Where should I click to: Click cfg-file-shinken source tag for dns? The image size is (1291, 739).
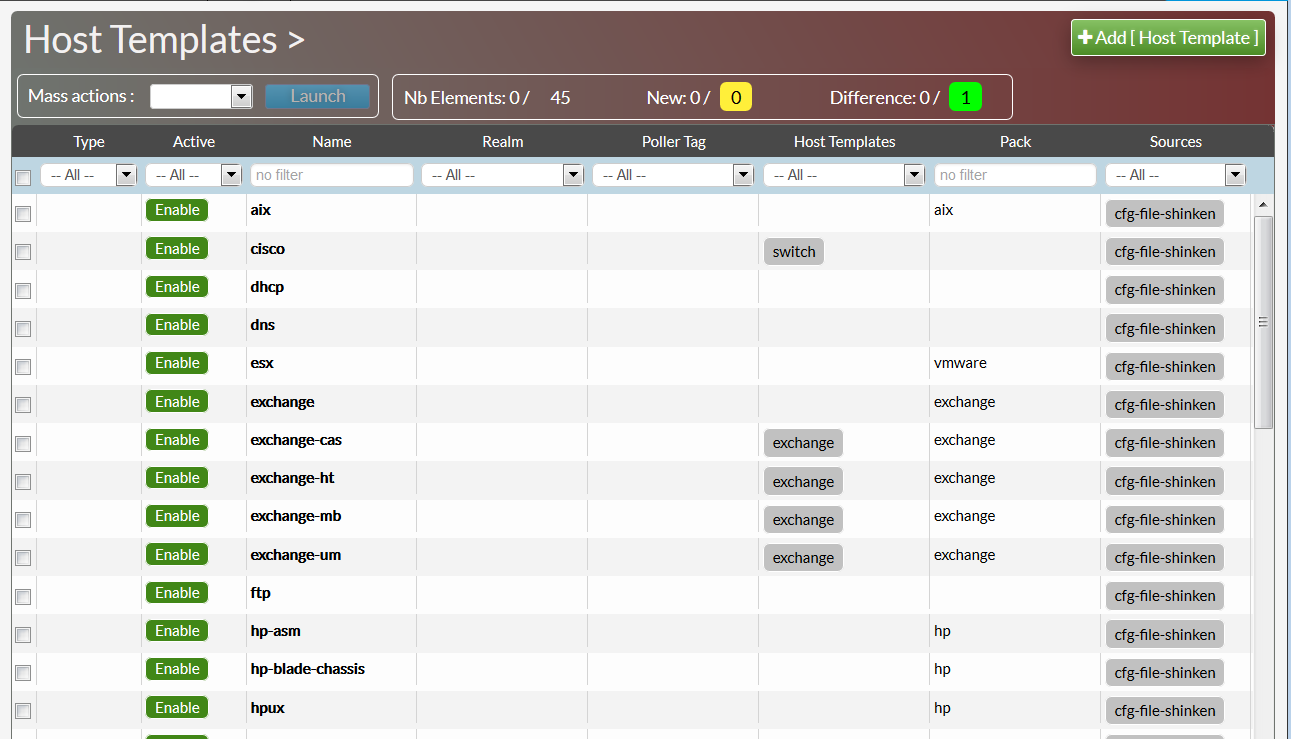[x=1165, y=328]
